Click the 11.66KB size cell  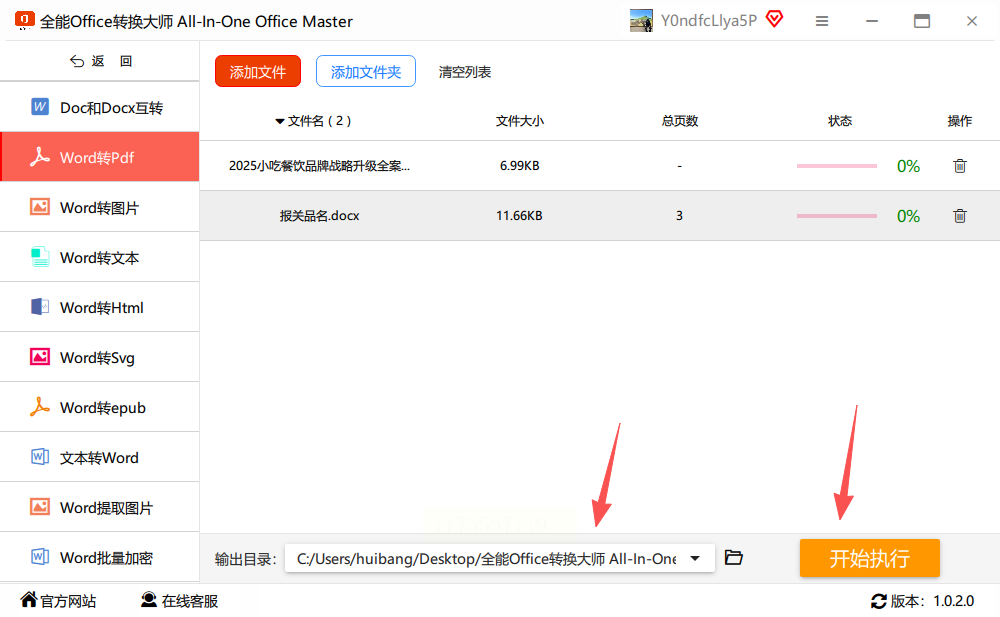point(520,216)
